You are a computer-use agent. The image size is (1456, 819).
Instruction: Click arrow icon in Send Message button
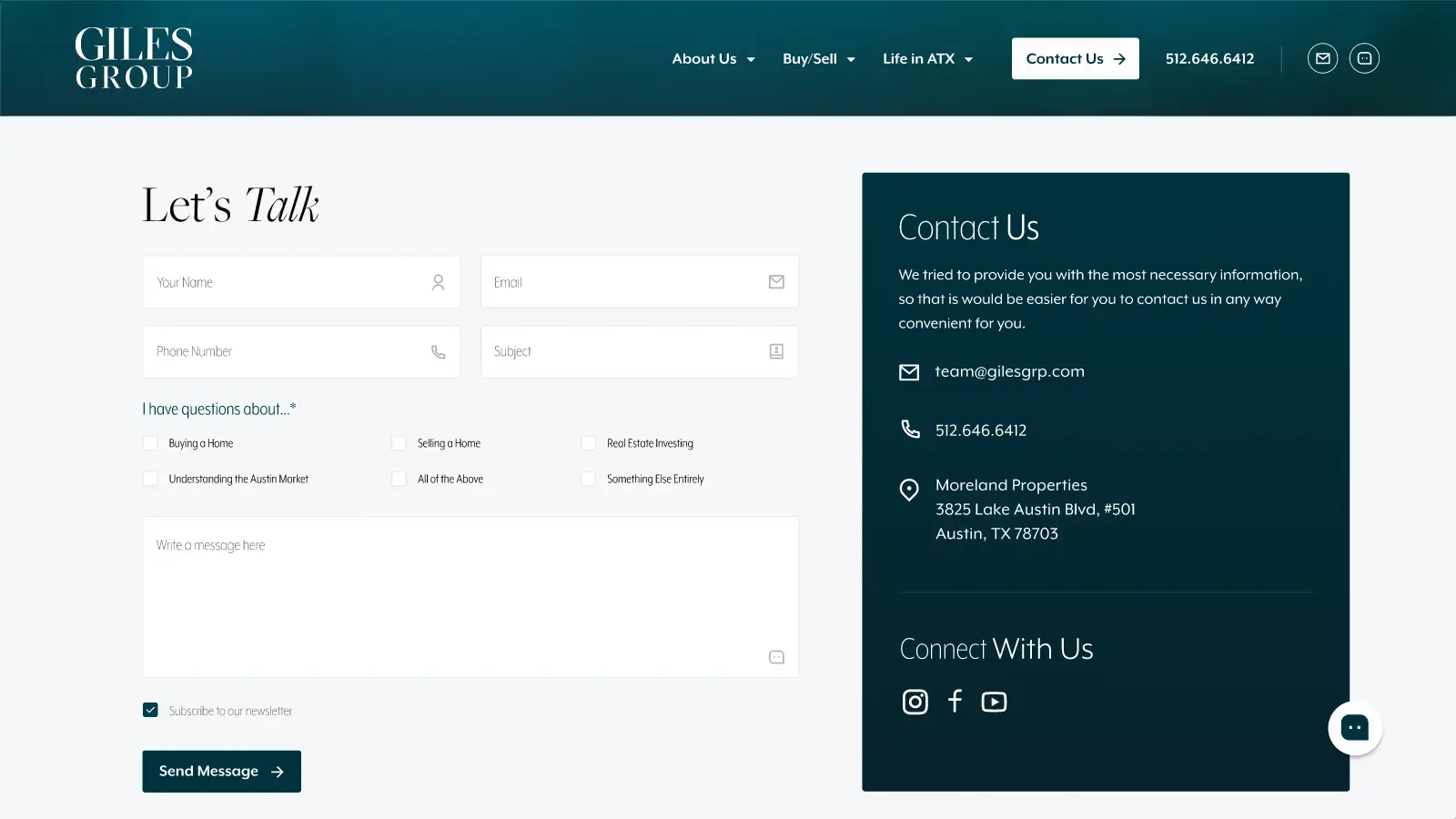pyautogui.click(x=278, y=772)
